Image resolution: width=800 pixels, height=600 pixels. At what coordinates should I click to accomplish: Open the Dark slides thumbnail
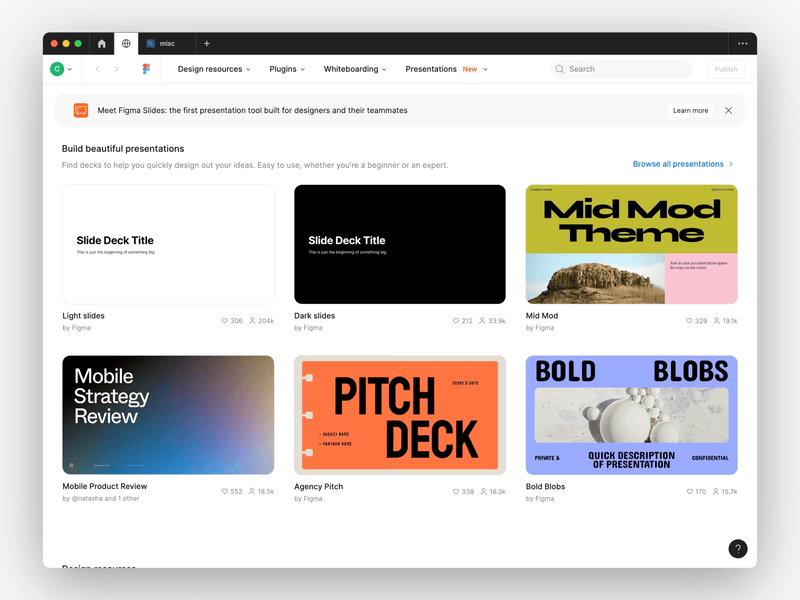pyautogui.click(x=400, y=244)
